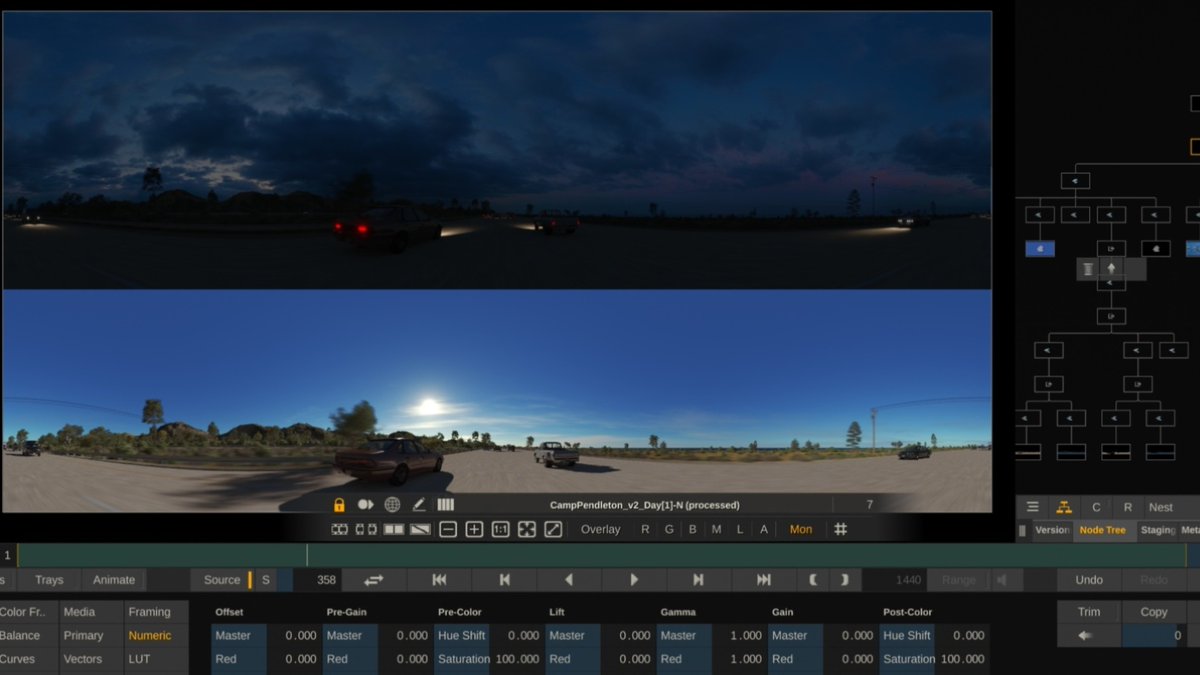Set the out-point bracket marker

click(x=845, y=580)
